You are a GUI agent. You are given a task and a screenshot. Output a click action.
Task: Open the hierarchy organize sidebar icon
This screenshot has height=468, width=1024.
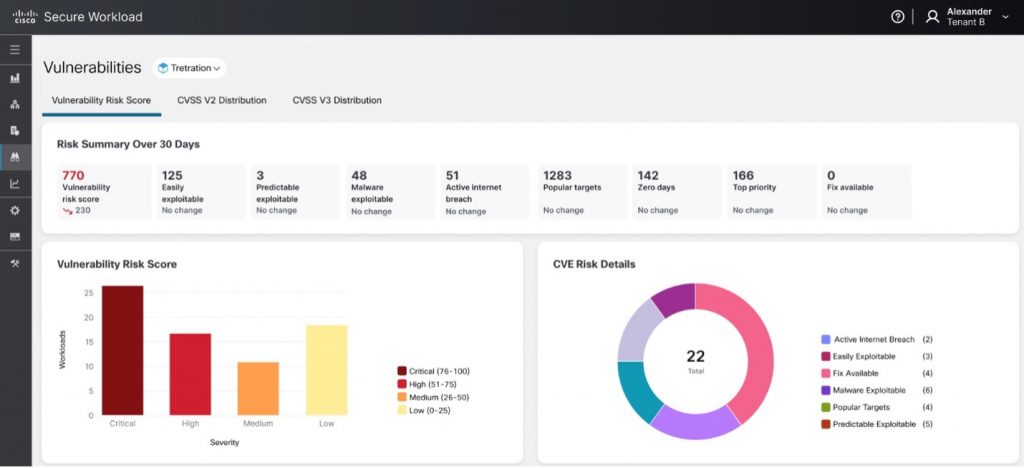tap(15, 104)
